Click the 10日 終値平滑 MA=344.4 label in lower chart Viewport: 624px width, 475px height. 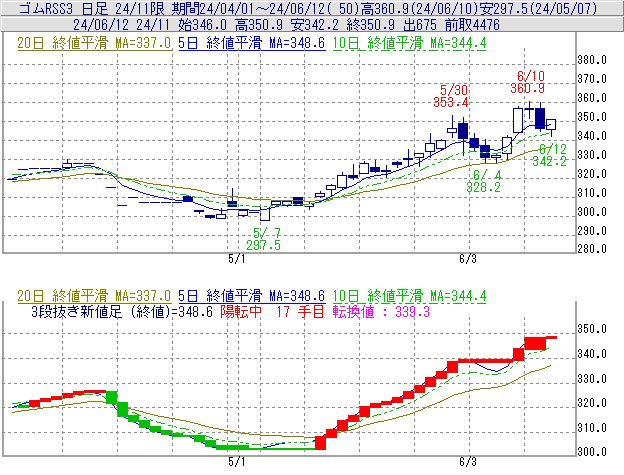(x=409, y=296)
